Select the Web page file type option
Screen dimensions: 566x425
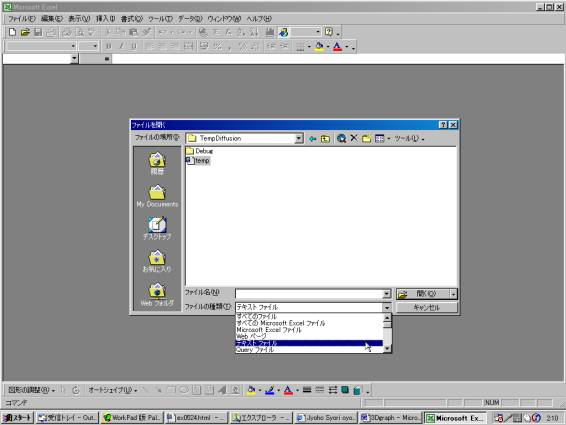[309, 337]
